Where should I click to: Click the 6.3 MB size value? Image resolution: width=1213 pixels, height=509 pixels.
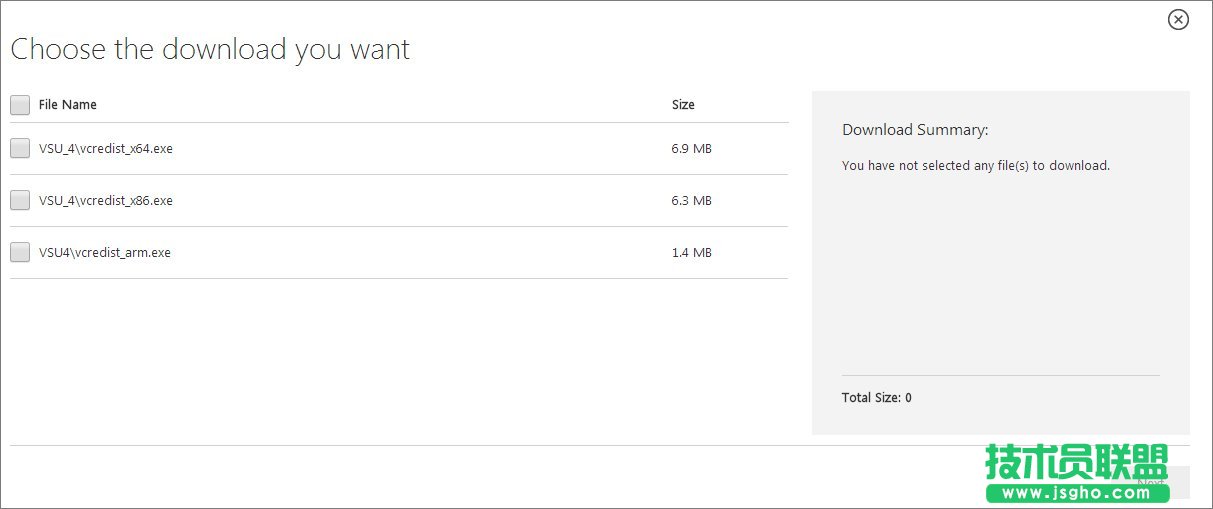[692, 201]
